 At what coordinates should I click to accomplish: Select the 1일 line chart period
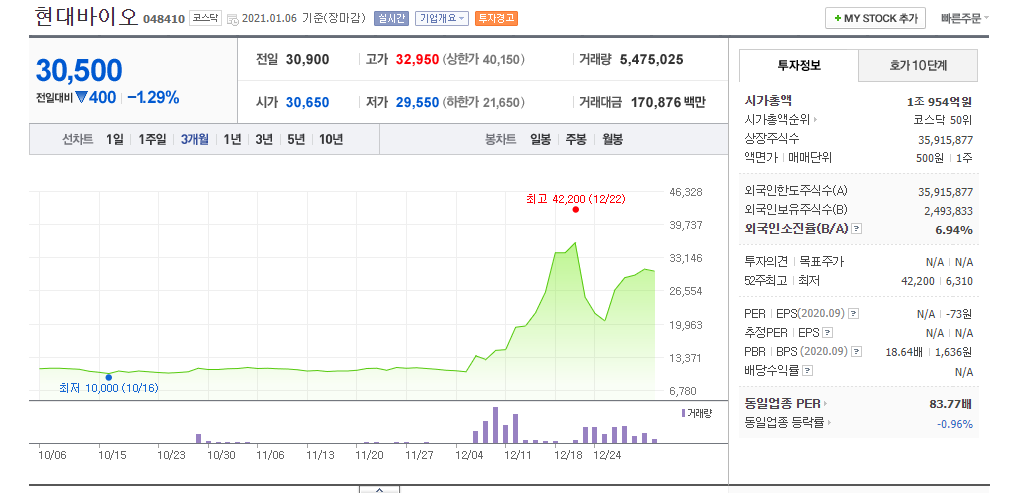point(115,139)
